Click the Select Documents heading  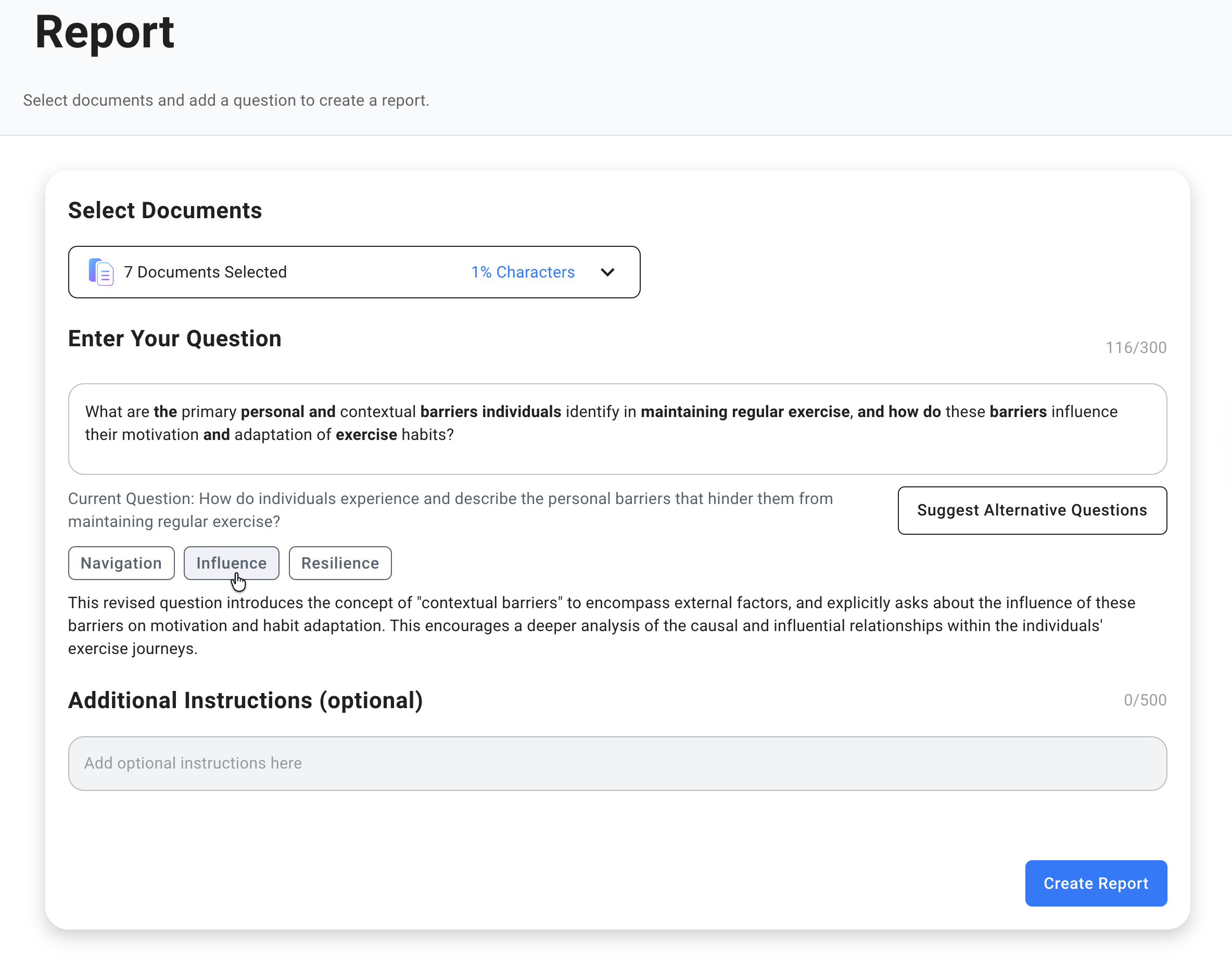[x=164, y=210]
